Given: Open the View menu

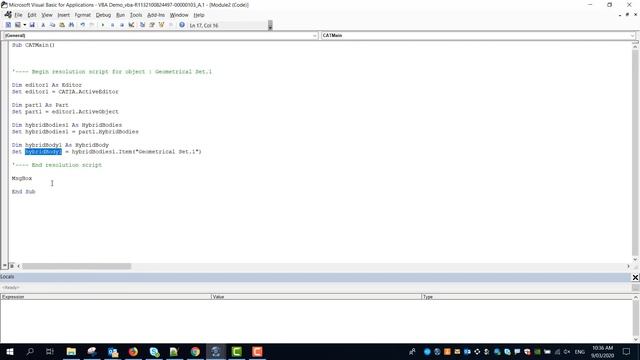Looking at the screenshot, I should 47,15.
